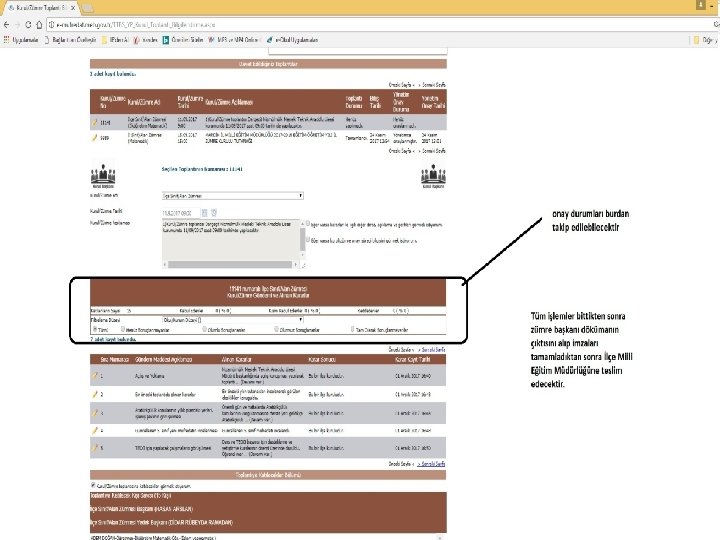Edit agenda item 2 with pencil icon
The width and height of the screenshot is (720, 540).
tap(95, 394)
